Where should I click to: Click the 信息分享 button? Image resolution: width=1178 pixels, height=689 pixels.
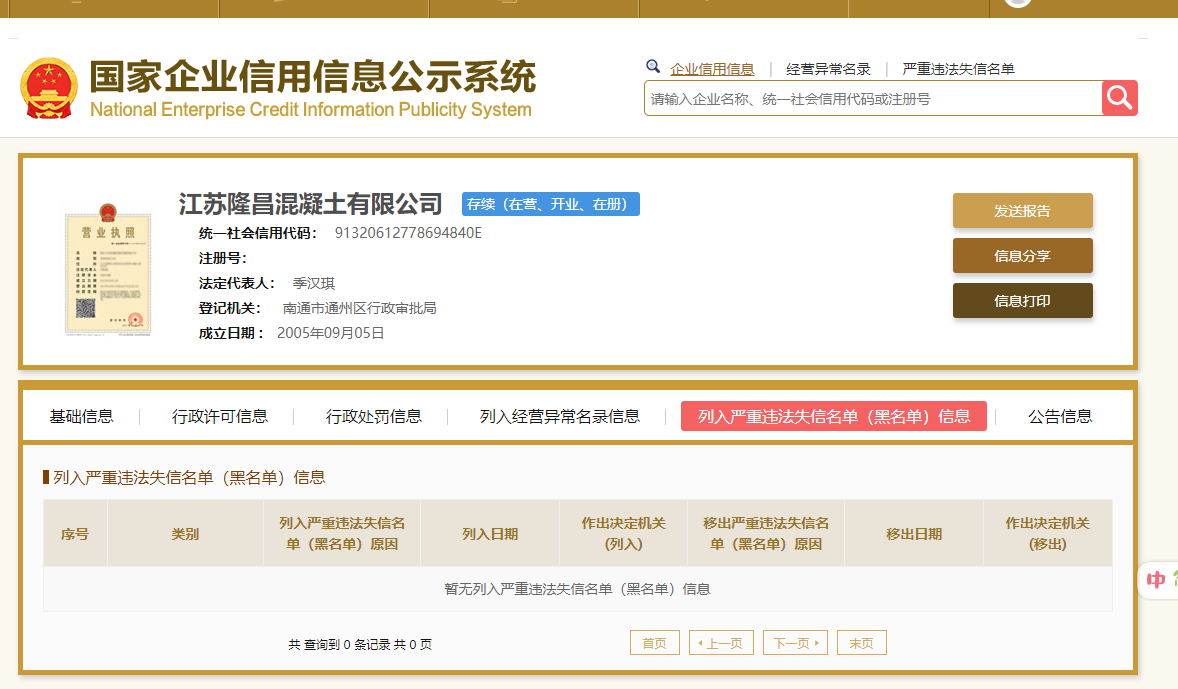coord(1022,256)
